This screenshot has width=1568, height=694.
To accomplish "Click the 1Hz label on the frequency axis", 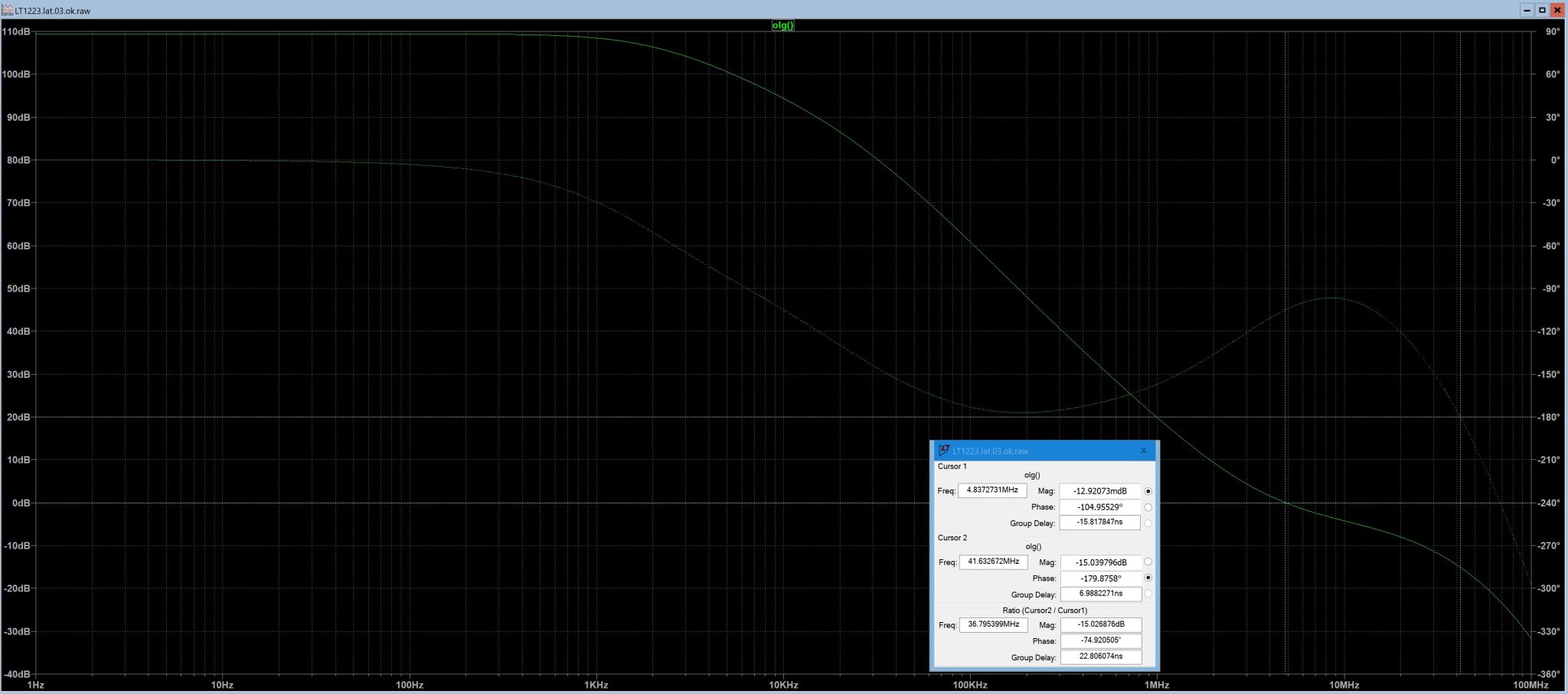I will tap(35, 686).
